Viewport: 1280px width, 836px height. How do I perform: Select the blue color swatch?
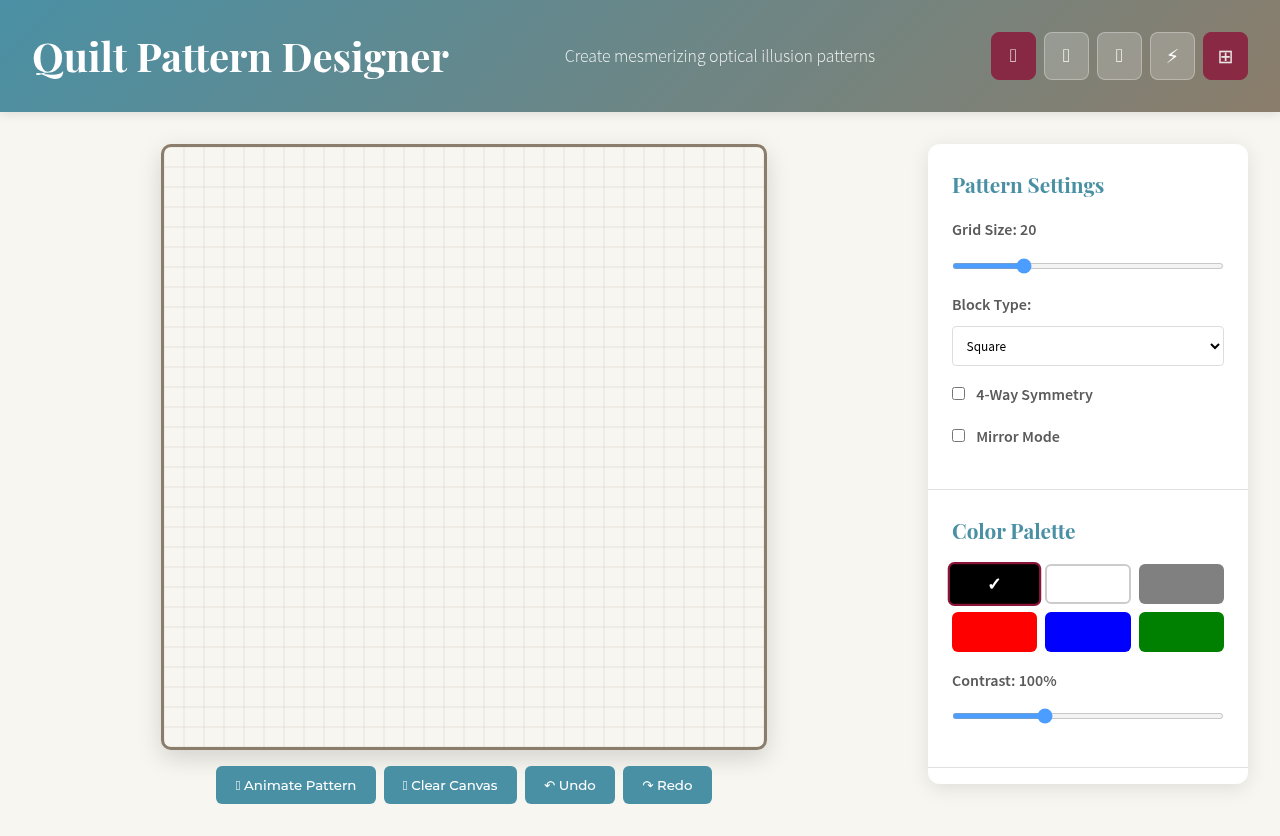click(1087, 631)
